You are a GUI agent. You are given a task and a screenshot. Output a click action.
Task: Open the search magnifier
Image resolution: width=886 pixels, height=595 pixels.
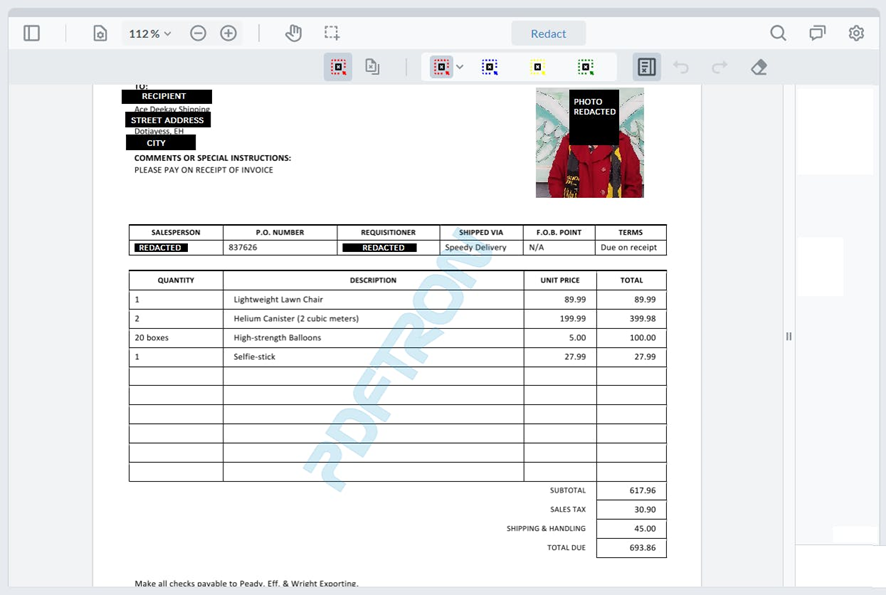coord(778,33)
